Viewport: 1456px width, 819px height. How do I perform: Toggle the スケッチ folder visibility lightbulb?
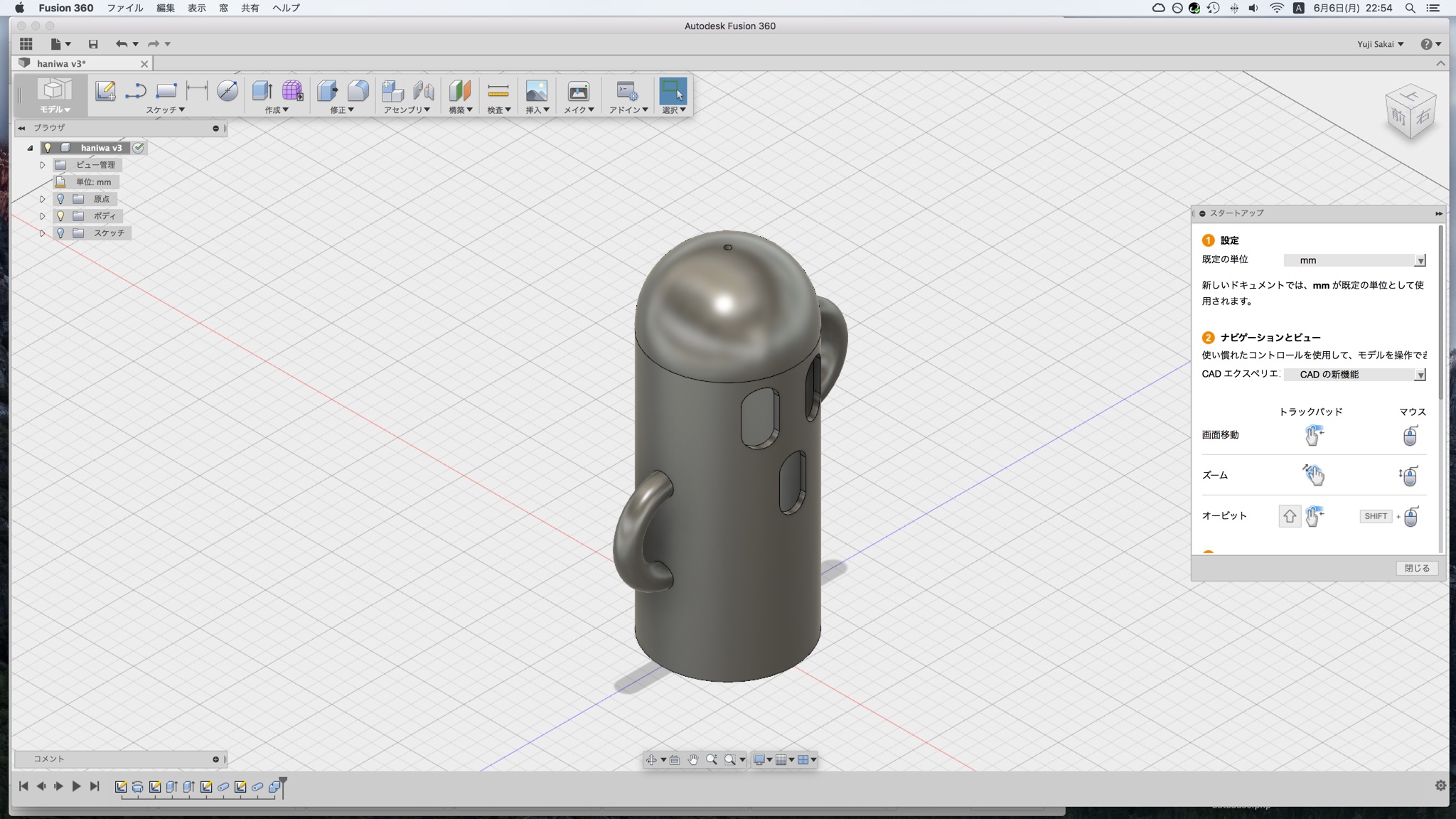(61, 232)
